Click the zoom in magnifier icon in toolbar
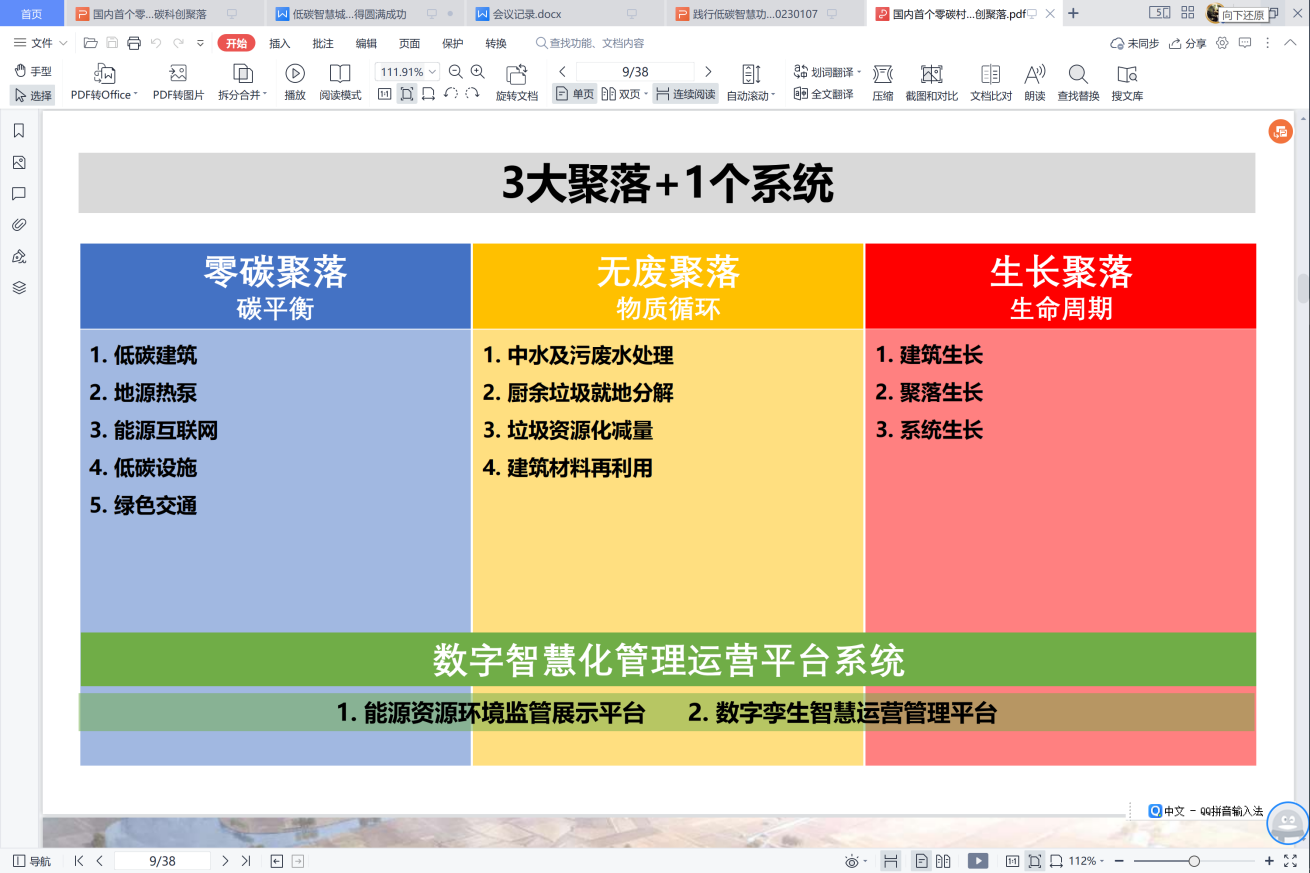1310x873 pixels. click(x=478, y=72)
